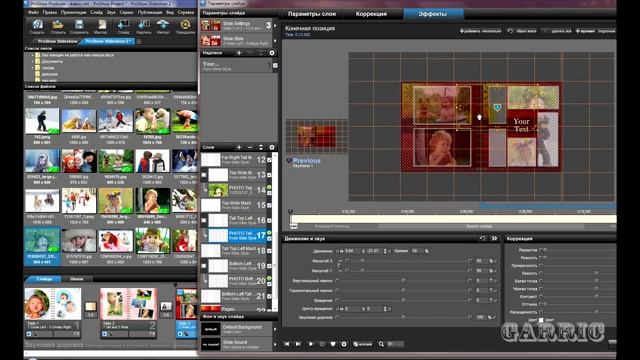Enable the Яркость correction checkbox
The height and width of the screenshot is (360, 640).
[x=541, y=273]
